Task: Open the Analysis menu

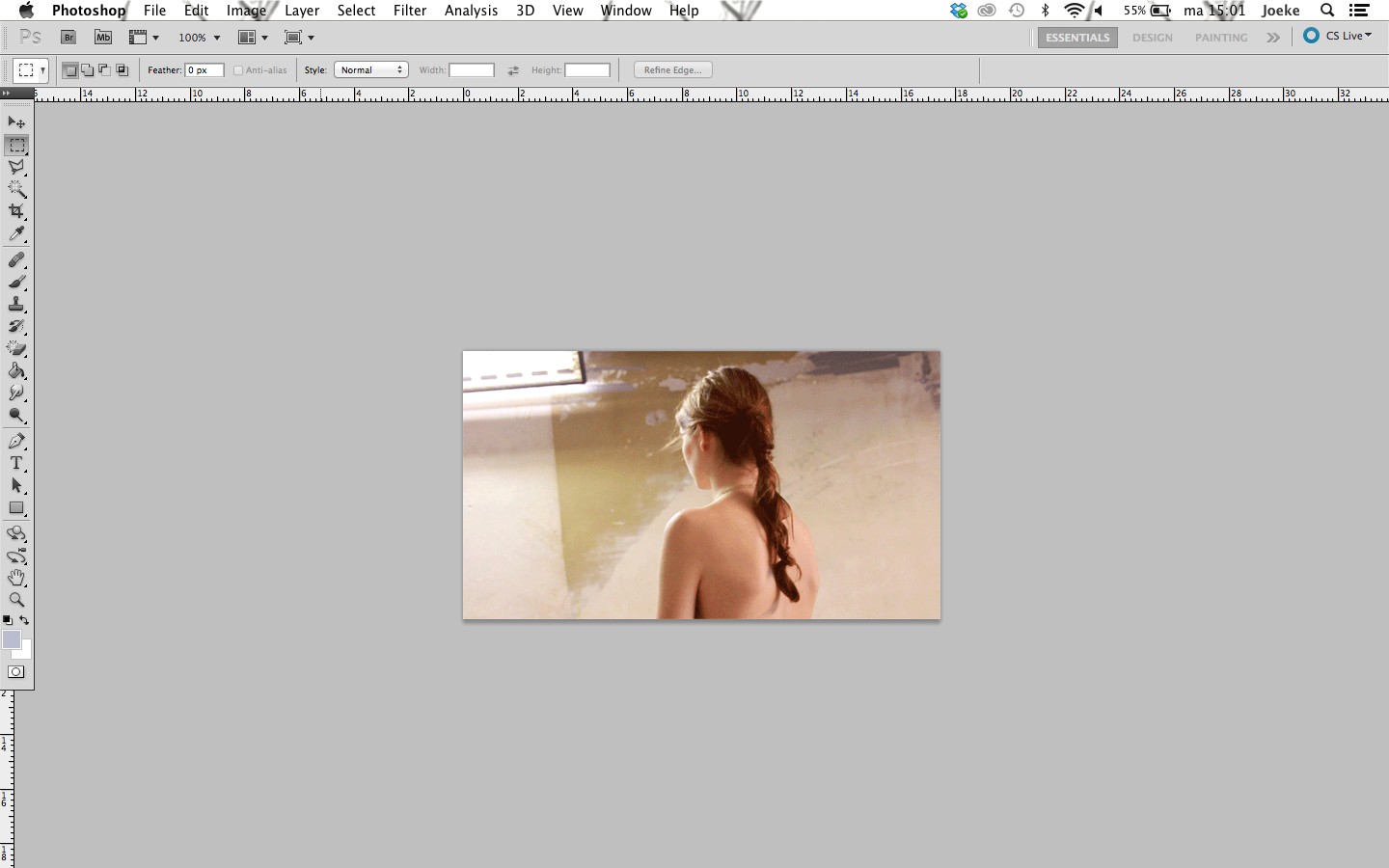Action: pos(471,11)
